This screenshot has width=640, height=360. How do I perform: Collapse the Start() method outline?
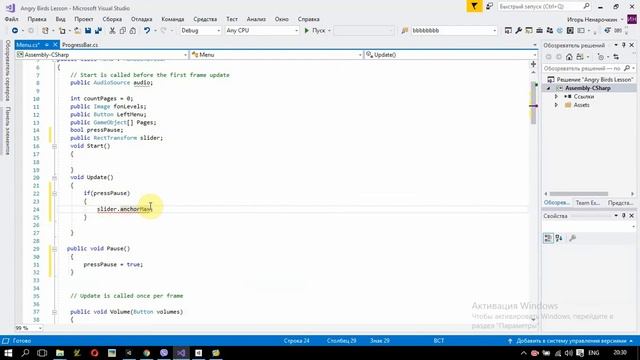point(54,146)
